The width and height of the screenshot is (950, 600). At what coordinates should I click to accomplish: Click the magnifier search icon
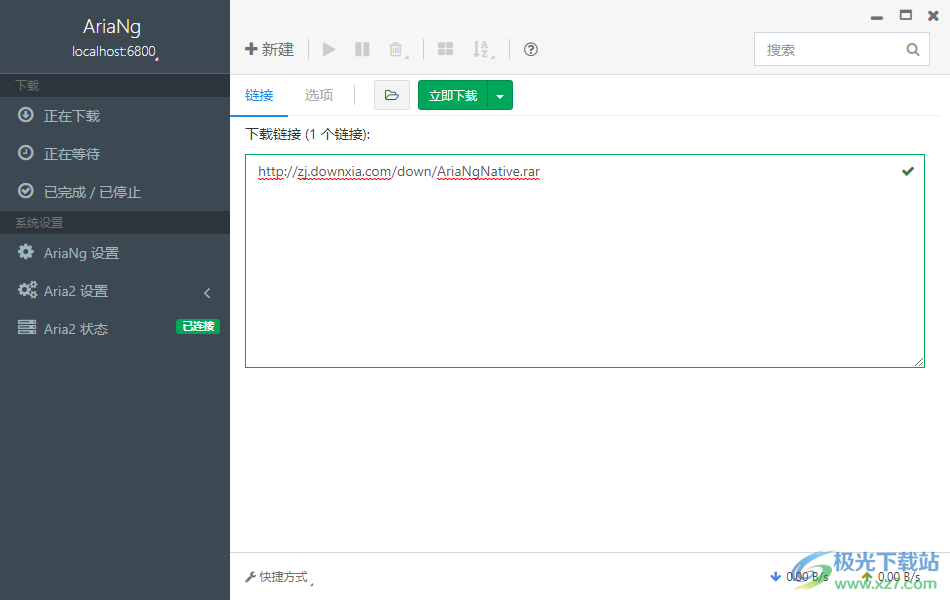point(913,50)
